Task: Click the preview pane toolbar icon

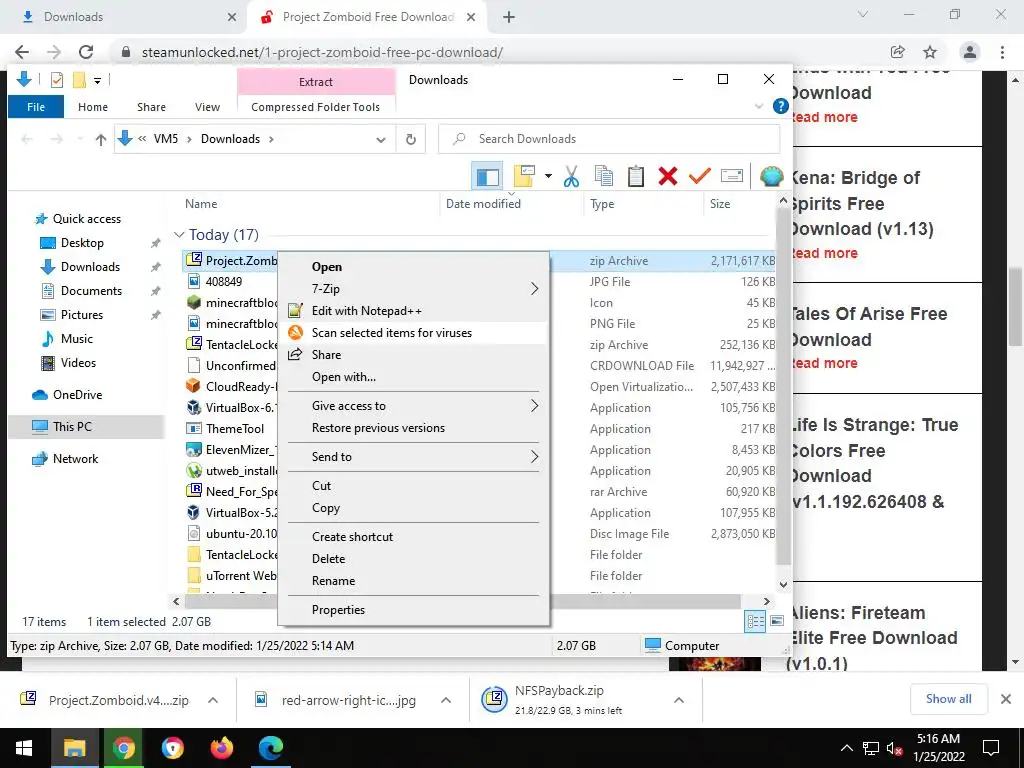Action: tap(487, 176)
